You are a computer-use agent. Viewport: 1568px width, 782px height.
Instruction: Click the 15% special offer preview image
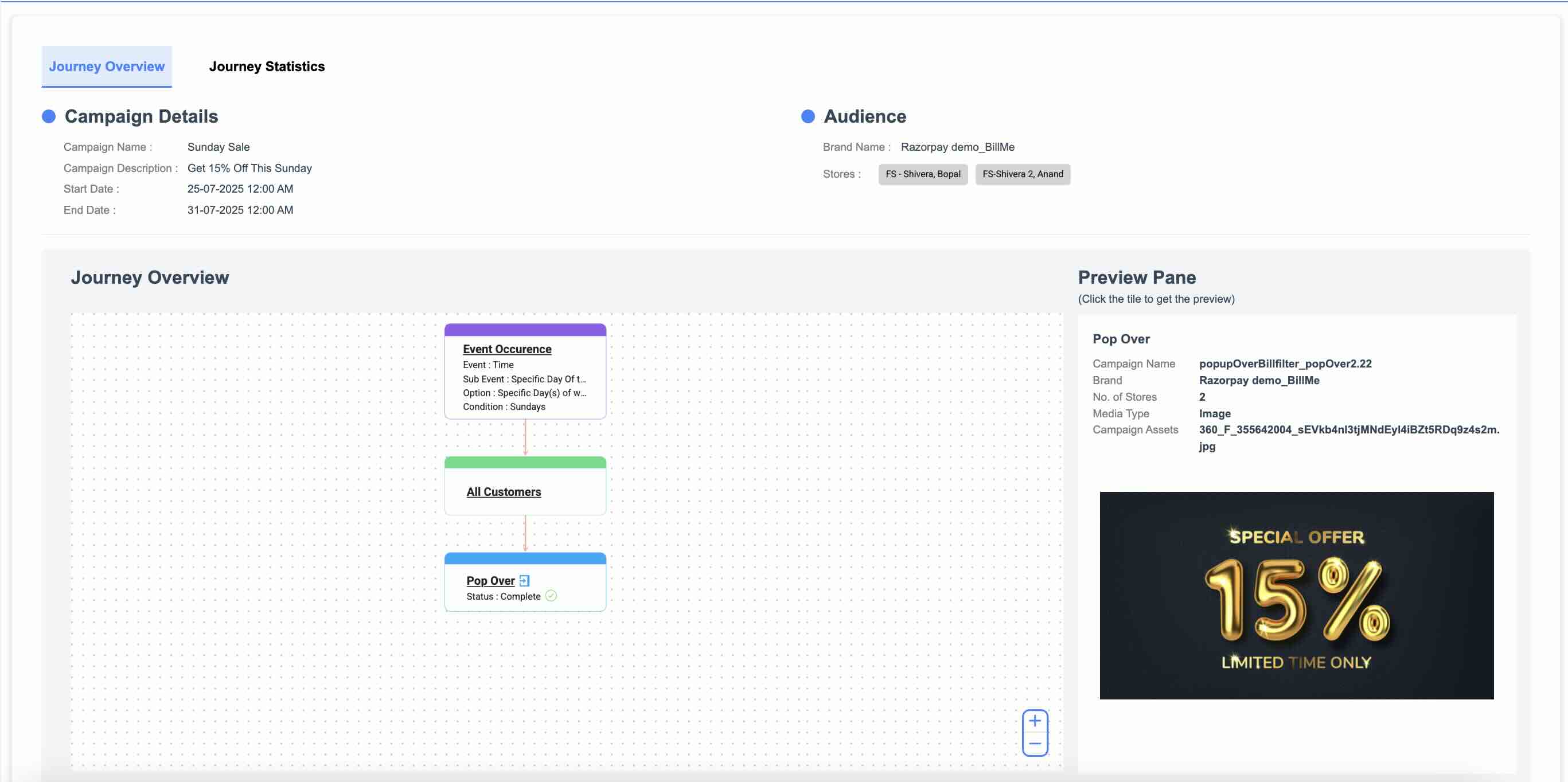(x=1297, y=595)
